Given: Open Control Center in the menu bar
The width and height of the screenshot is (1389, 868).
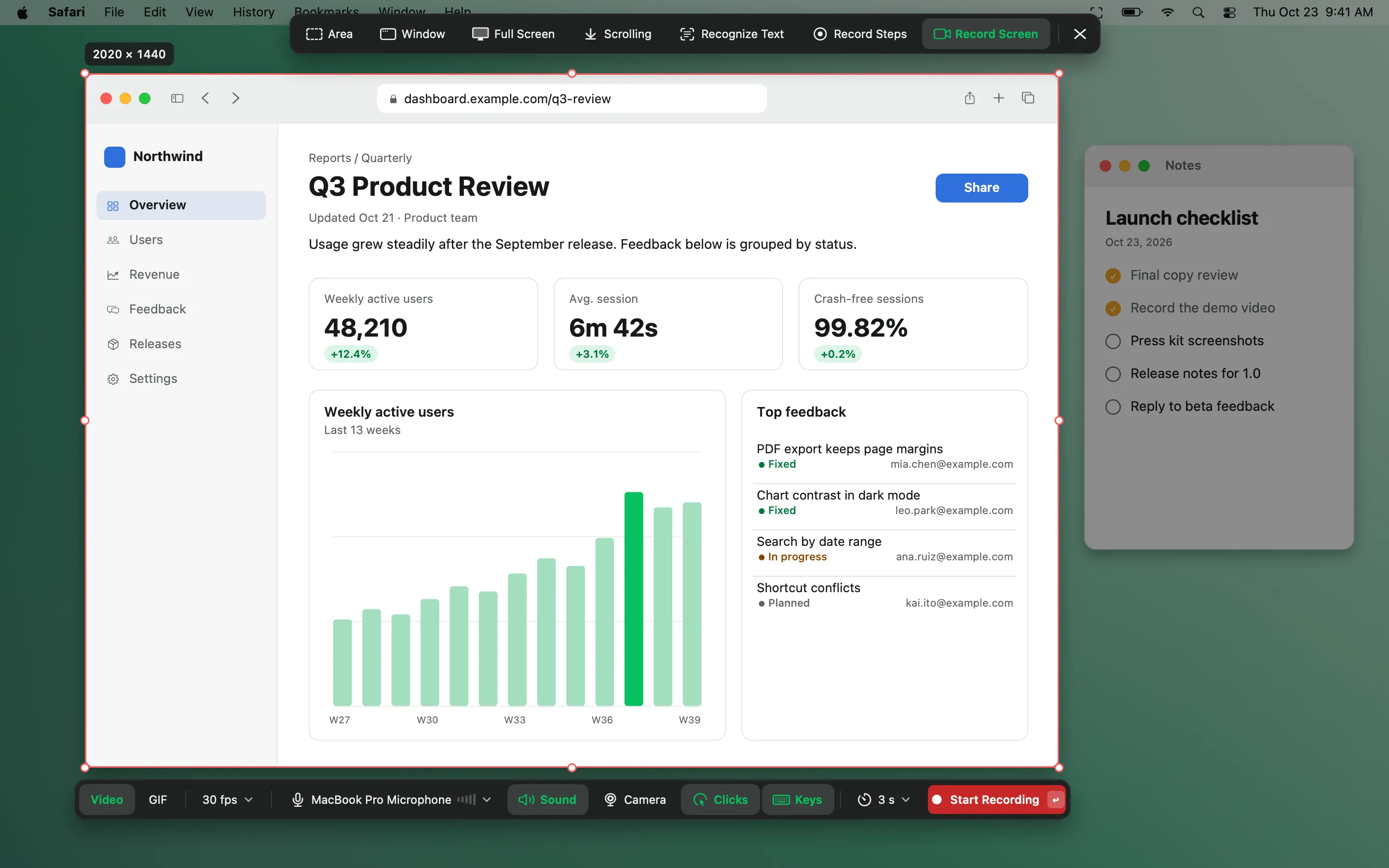Looking at the screenshot, I should tap(1229, 12).
